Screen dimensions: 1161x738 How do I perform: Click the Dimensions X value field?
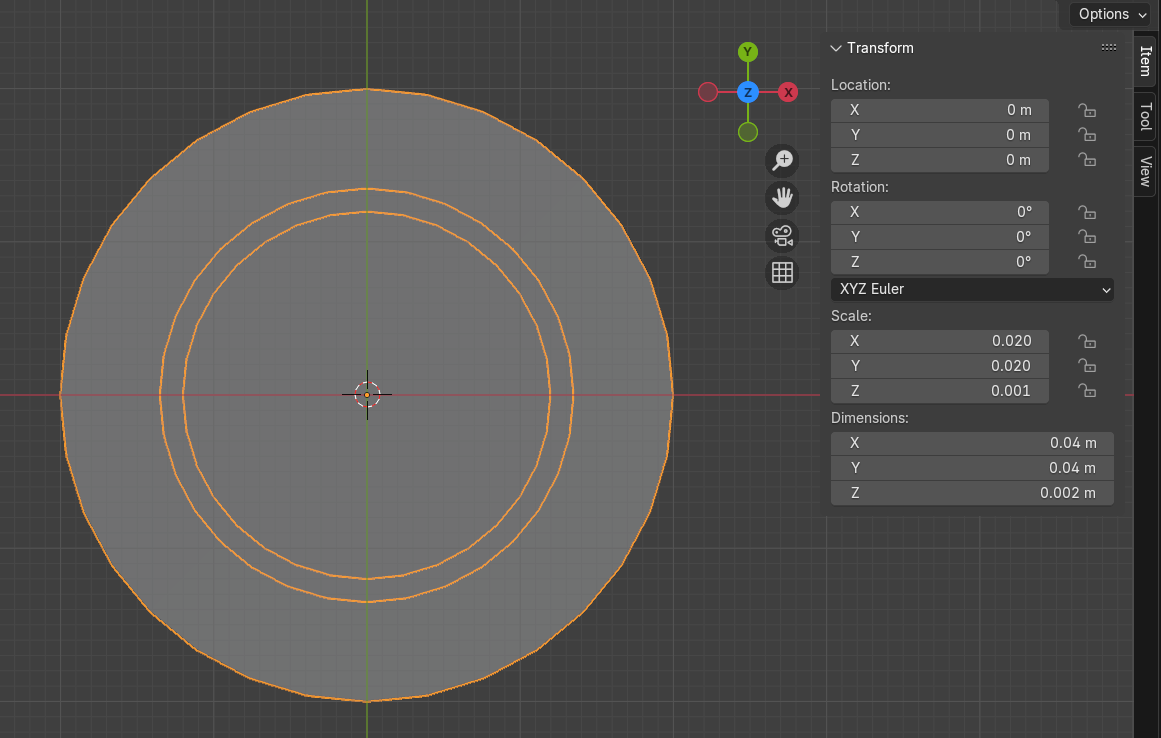[972, 443]
